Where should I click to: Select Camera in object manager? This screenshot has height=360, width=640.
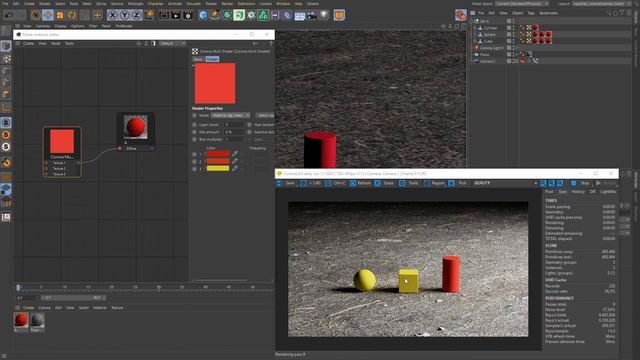(x=487, y=61)
